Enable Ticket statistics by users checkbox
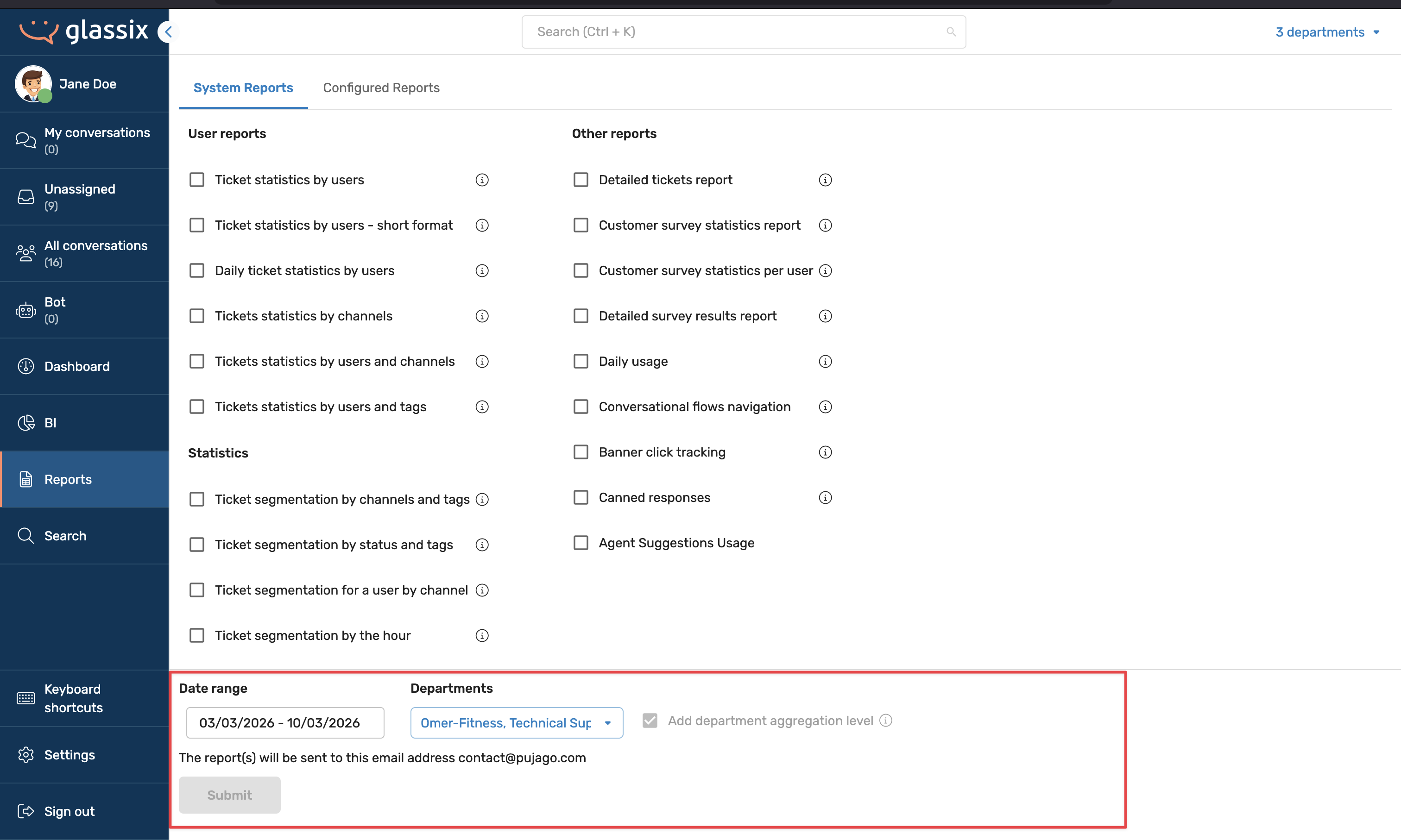The height and width of the screenshot is (840, 1401). click(196, 180)
